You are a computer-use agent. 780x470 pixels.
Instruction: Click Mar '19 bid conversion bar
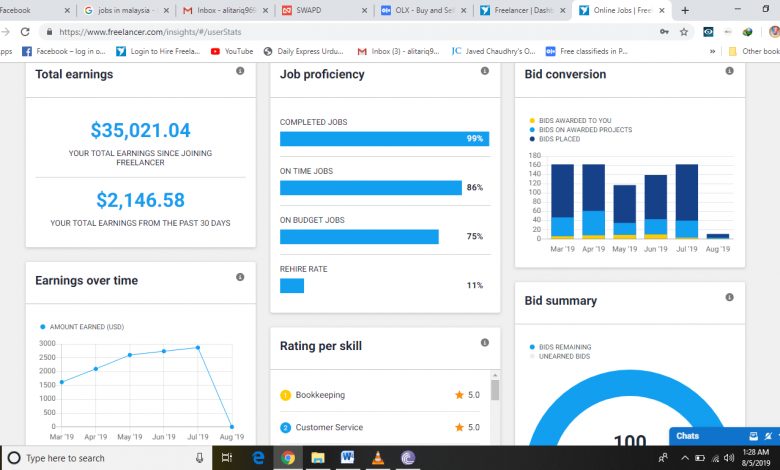(x=563, y=201)
